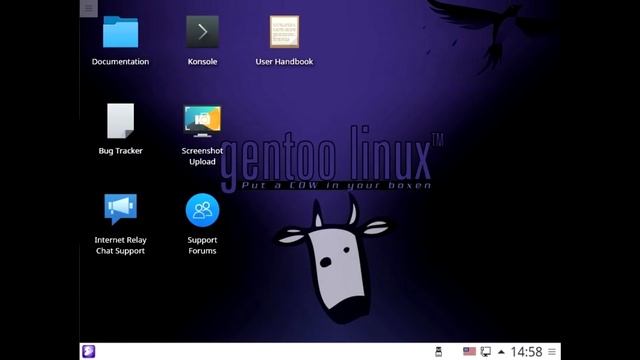The height and width of the screenshot is (360, 640).
Task: Open the desktop toolbox menu button
Action: pyautogui.click(x=89, y=8)
